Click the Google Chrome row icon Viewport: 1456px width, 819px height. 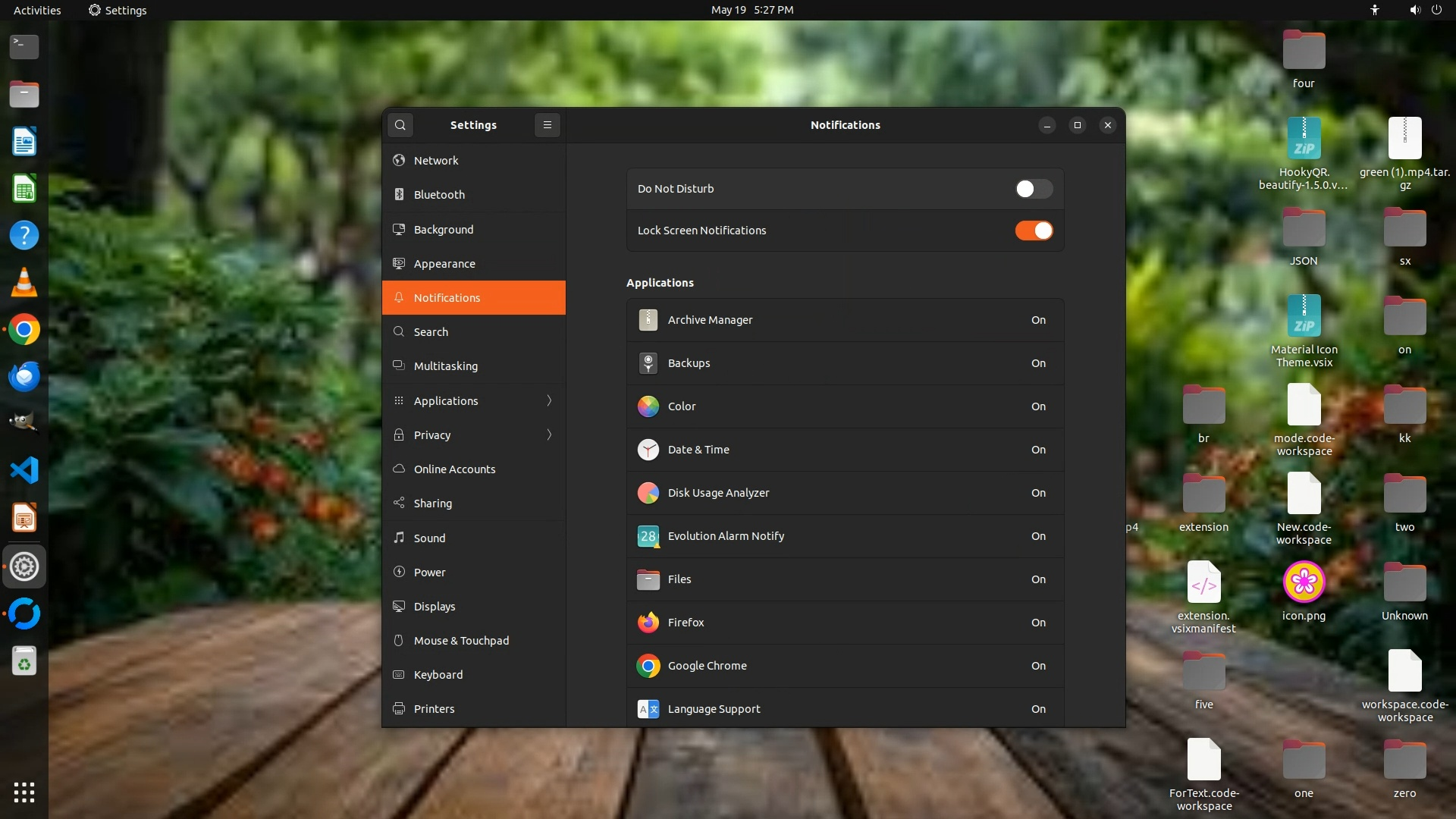tap(648, 666)
